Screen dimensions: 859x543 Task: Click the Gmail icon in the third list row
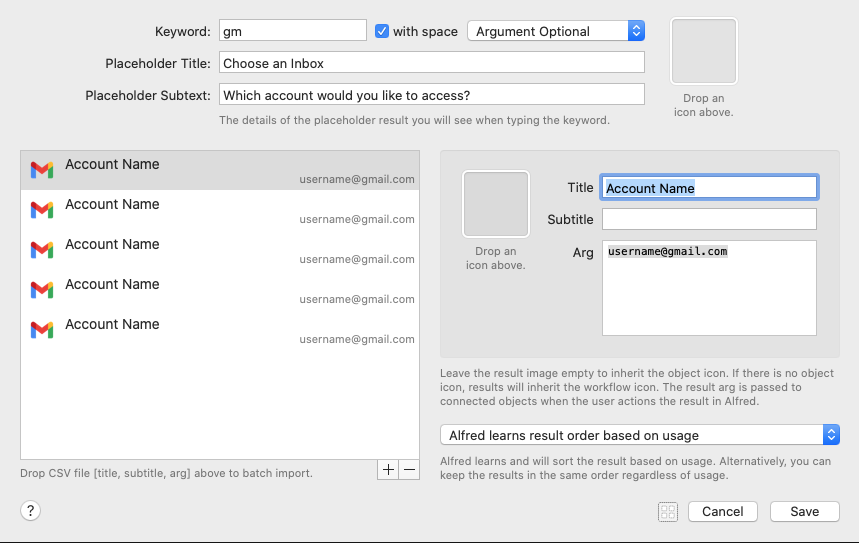tap(41, 250)
